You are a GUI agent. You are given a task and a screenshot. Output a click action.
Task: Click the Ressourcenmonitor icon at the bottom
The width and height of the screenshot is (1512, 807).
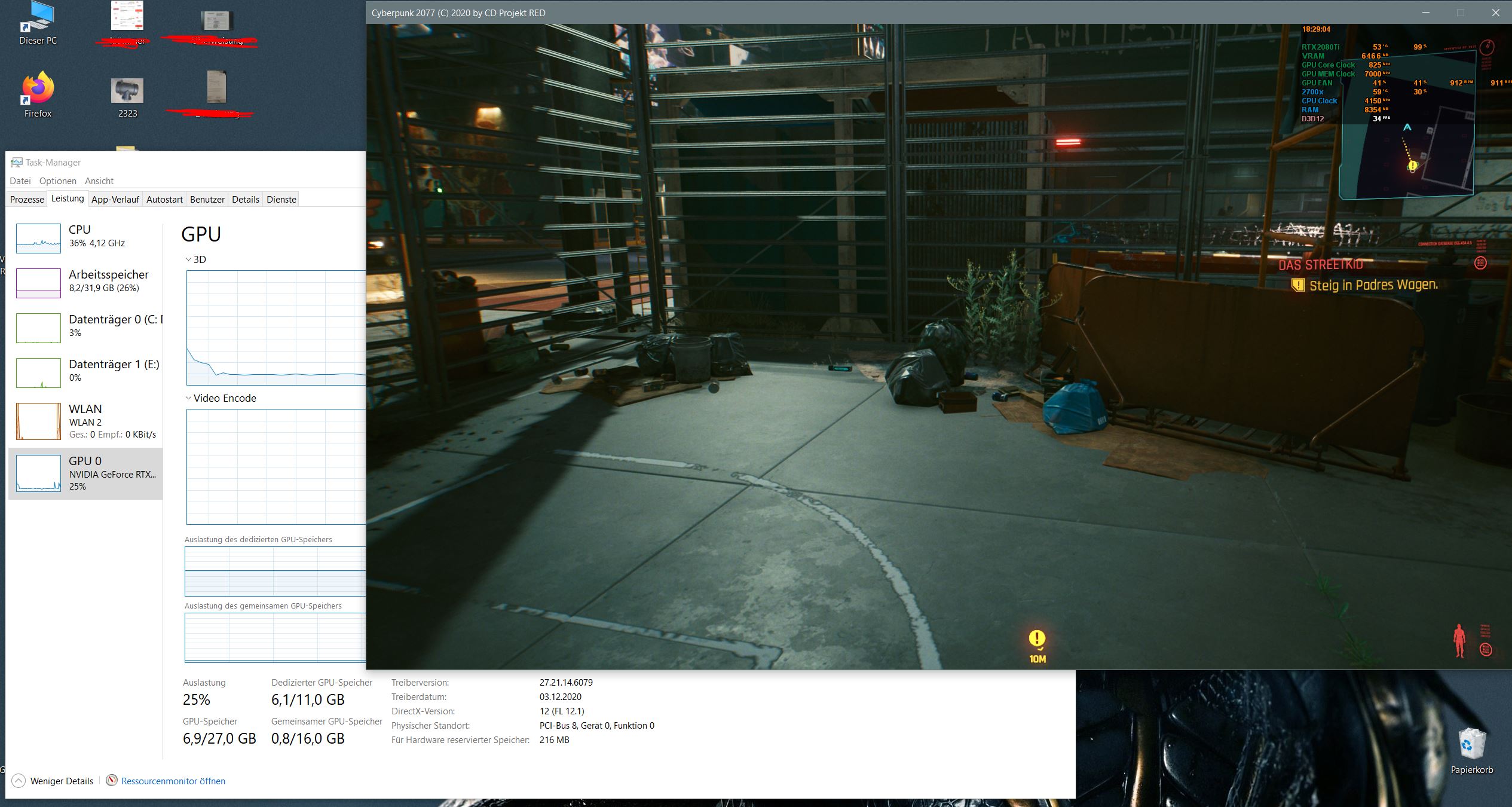112,781
